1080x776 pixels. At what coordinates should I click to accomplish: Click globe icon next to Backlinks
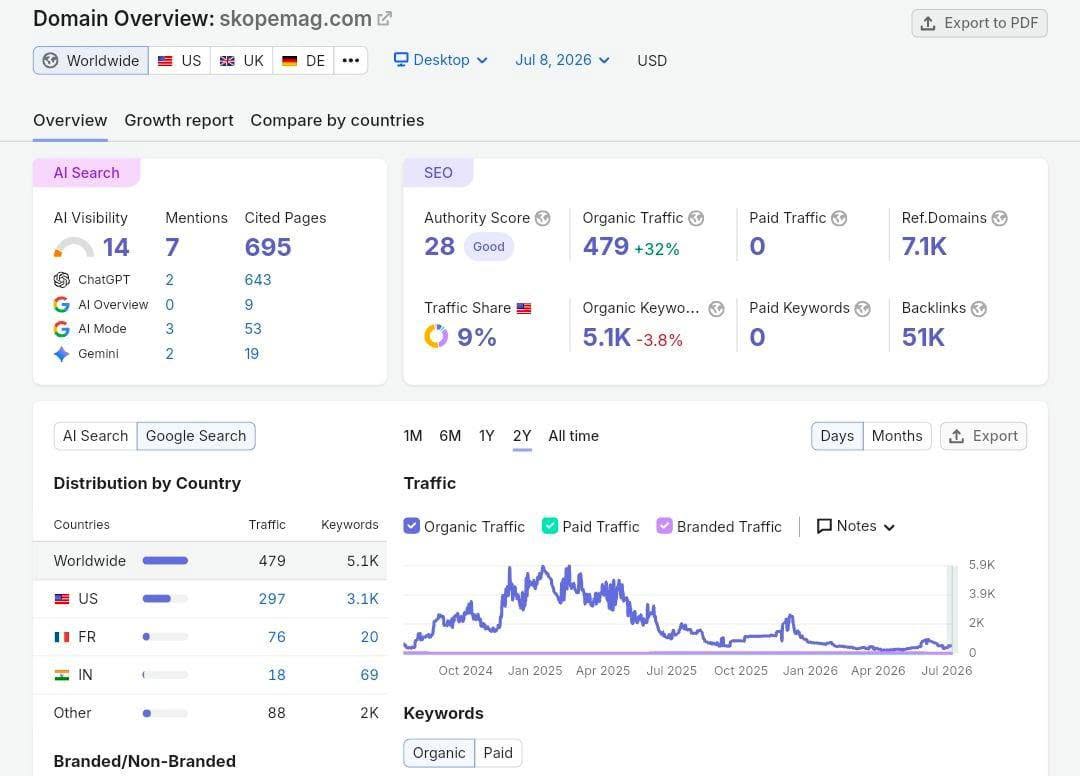(979, 309)
